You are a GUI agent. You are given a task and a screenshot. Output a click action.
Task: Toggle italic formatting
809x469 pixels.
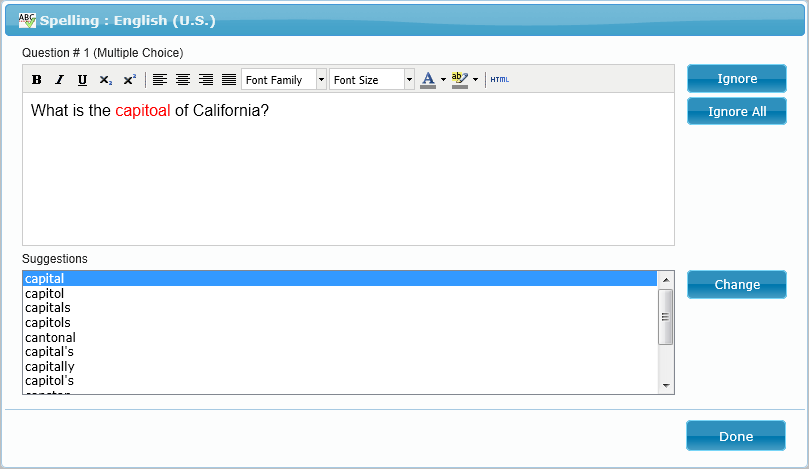59,80
